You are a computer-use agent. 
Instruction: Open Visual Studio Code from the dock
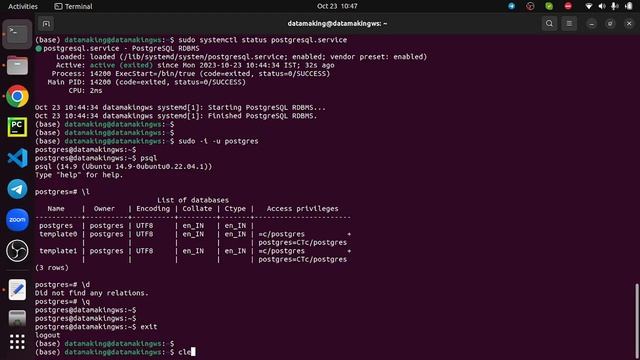point(17,158)
